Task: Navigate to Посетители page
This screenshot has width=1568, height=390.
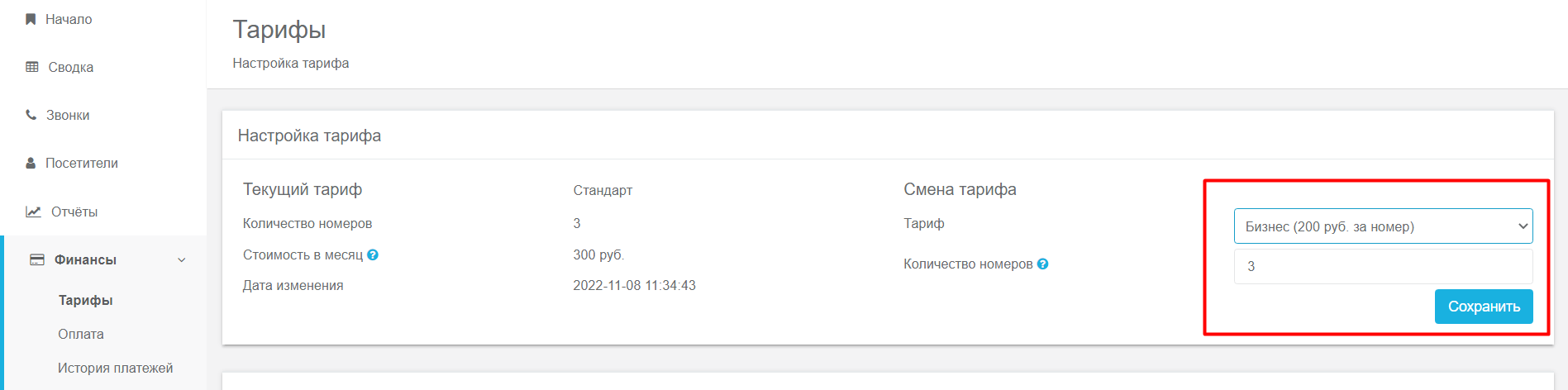Action: [x=82, y=164]
